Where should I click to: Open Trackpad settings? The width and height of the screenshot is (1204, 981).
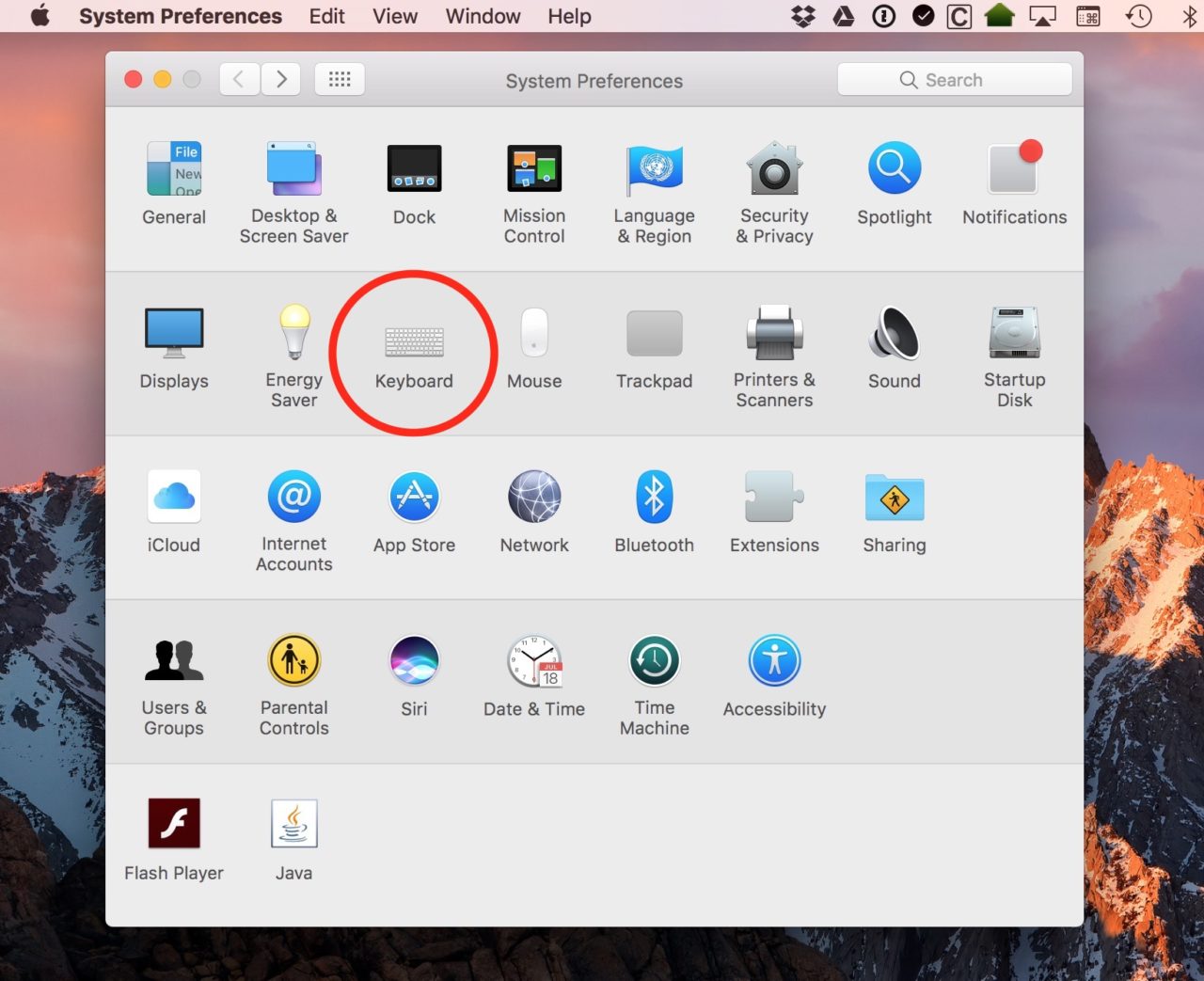coord(655,348)
